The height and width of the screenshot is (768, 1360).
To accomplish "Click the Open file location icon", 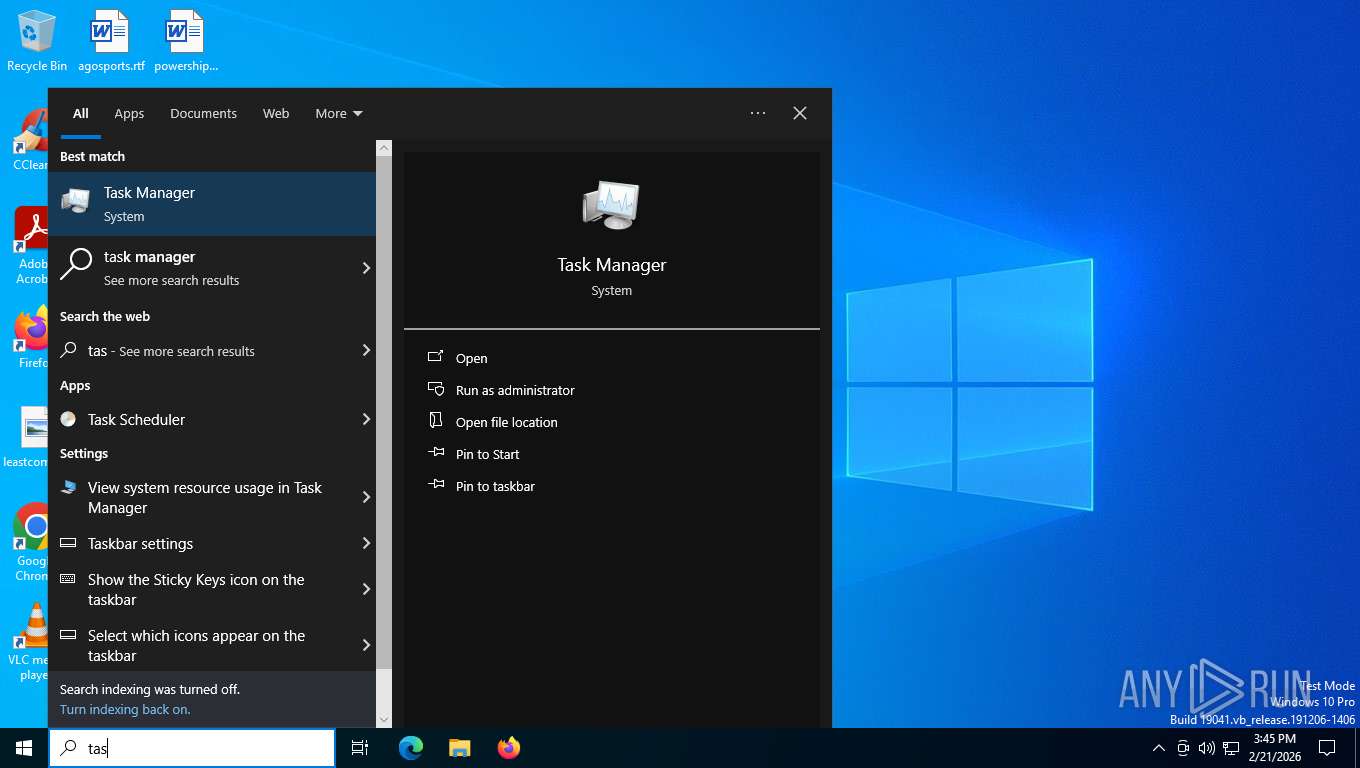I will click(x=435, y=421).
